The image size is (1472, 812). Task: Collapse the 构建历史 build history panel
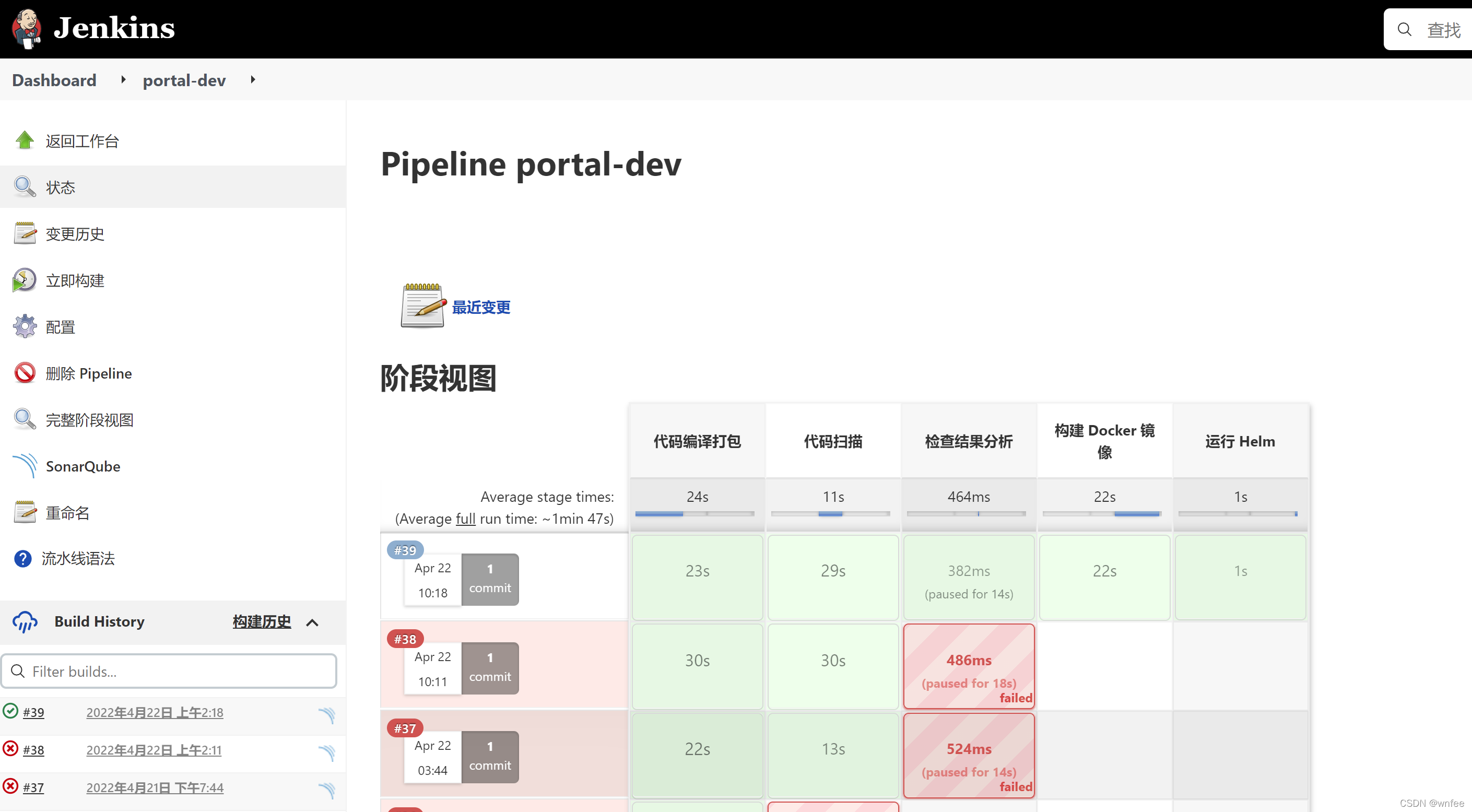tap(313, 622)
